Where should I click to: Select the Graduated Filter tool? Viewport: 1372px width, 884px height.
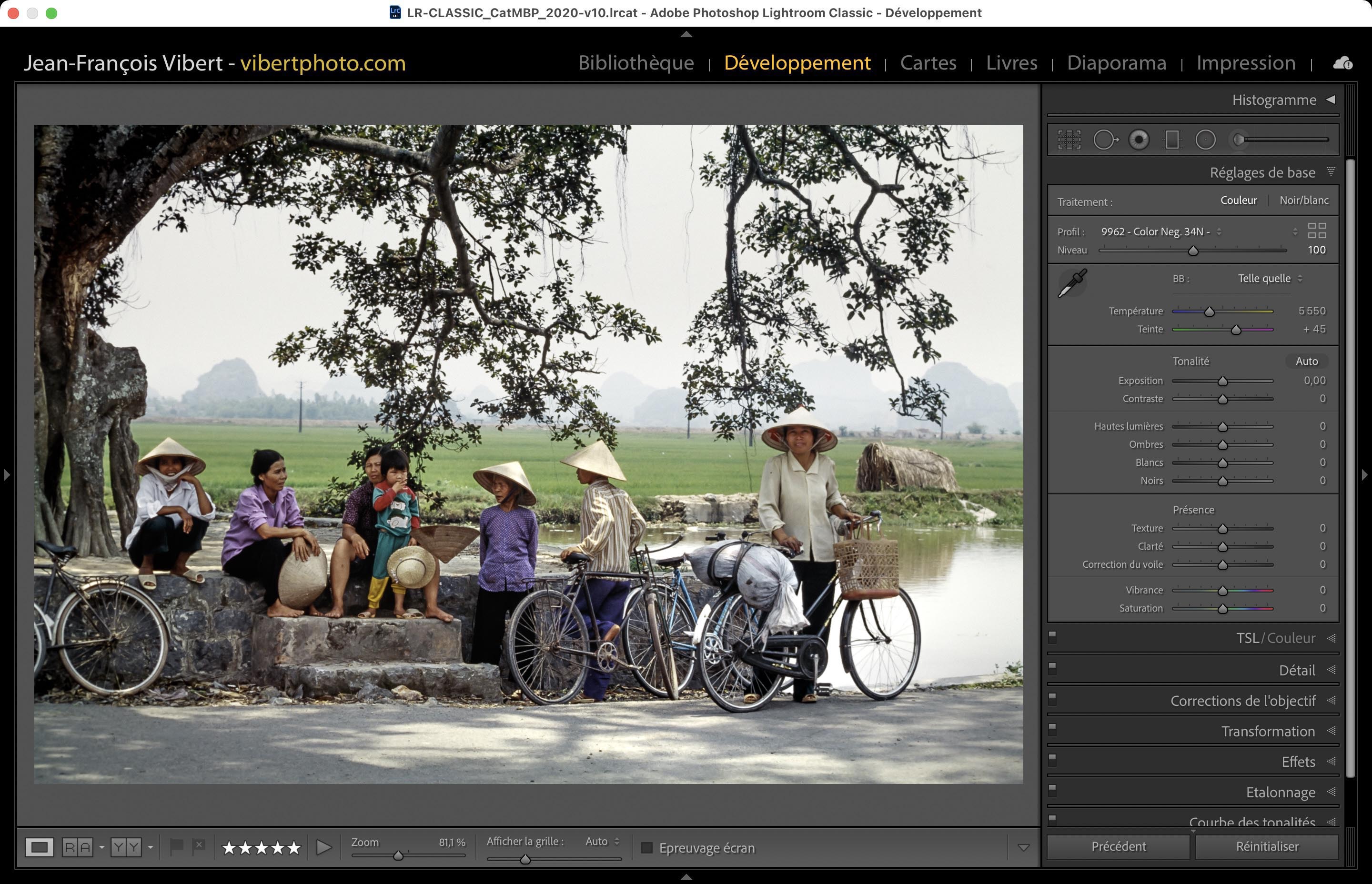coord(1172,140)
